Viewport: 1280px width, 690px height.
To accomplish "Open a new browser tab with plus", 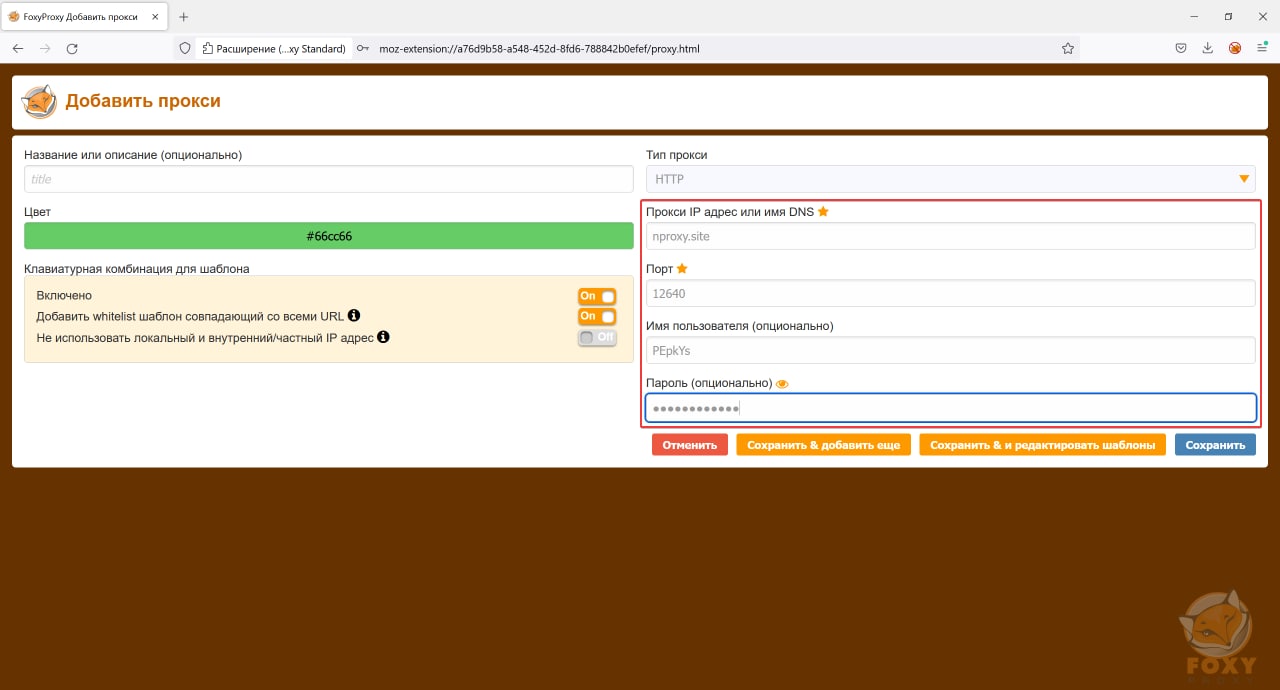I will click(184, 17).
